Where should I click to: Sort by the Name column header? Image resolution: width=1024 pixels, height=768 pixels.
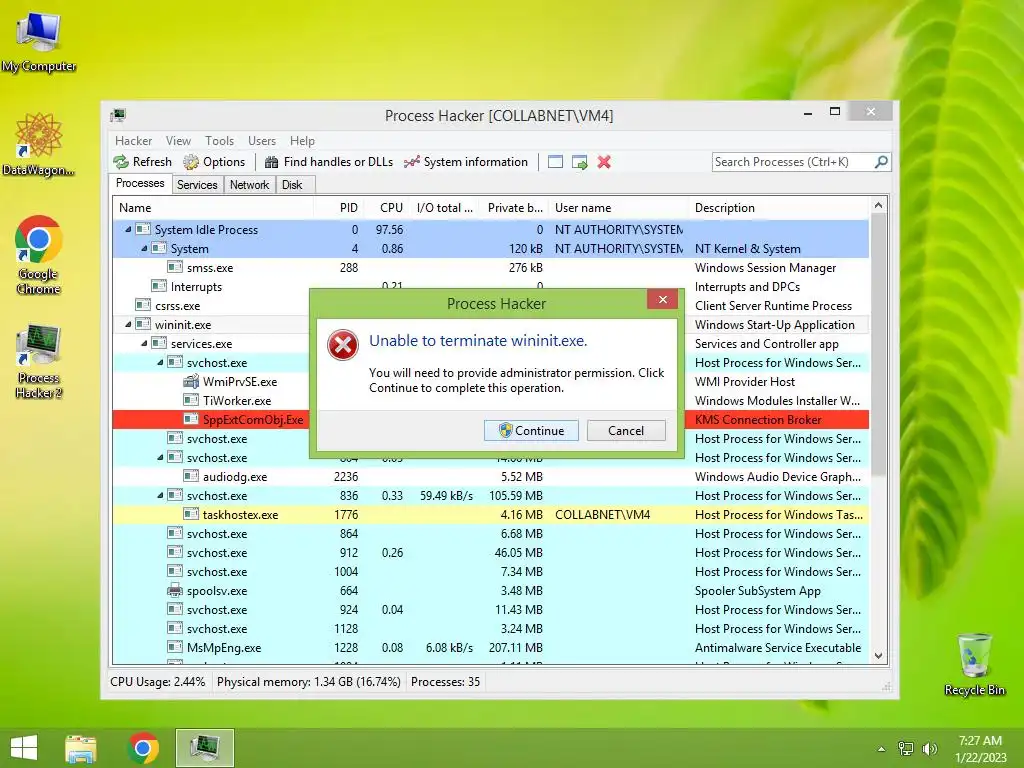coord(213,208)
